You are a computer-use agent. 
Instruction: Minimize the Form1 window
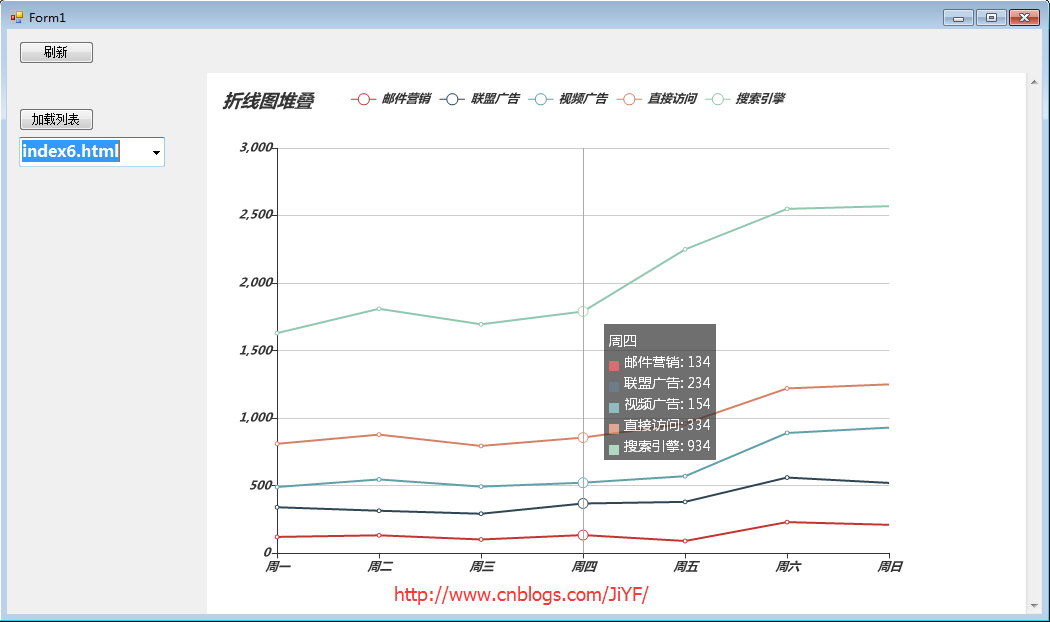pyautogui.click(x=958, y=18)
